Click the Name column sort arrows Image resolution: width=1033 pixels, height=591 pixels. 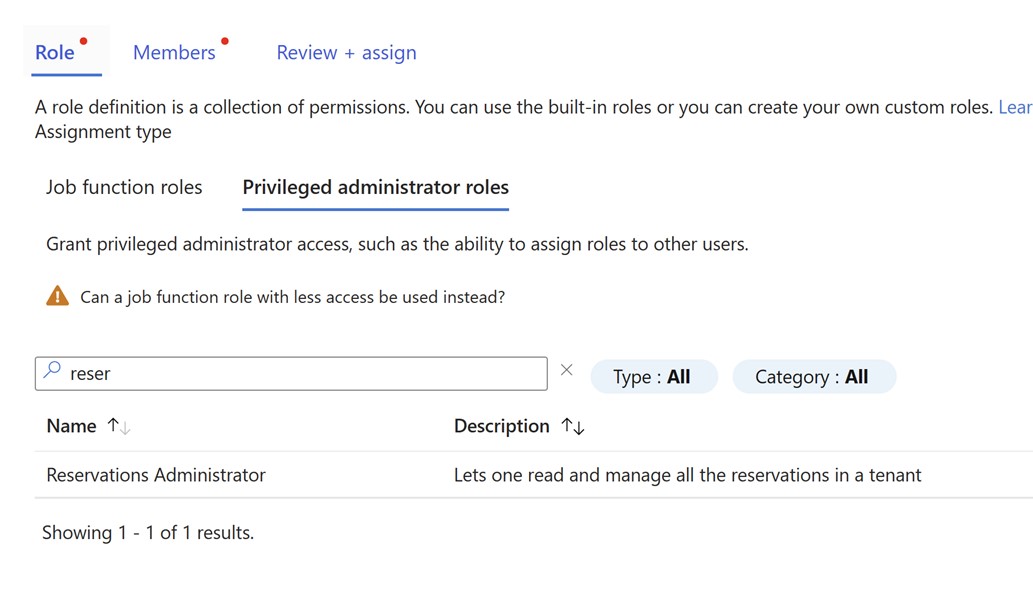pyautogui.click(x=119, y=426)
